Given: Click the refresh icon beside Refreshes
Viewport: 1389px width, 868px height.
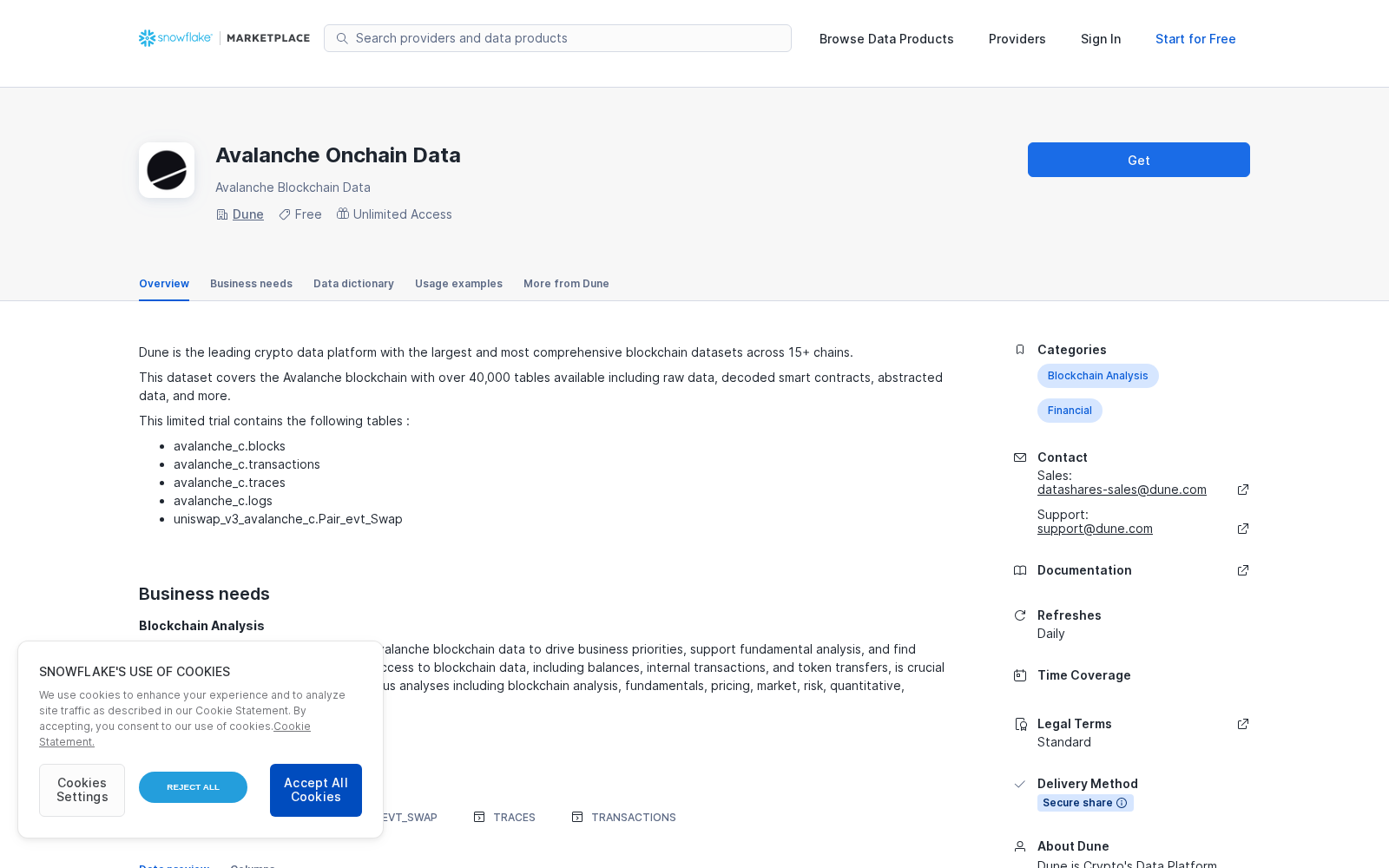Looking at the screenshot, I should pos(1020,615).
